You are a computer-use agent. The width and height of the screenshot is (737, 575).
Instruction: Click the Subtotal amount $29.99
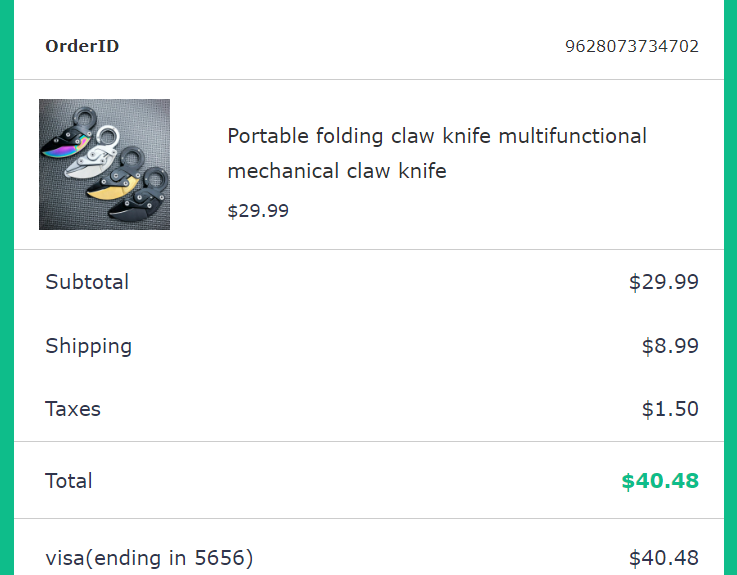(x=663, y=282)
